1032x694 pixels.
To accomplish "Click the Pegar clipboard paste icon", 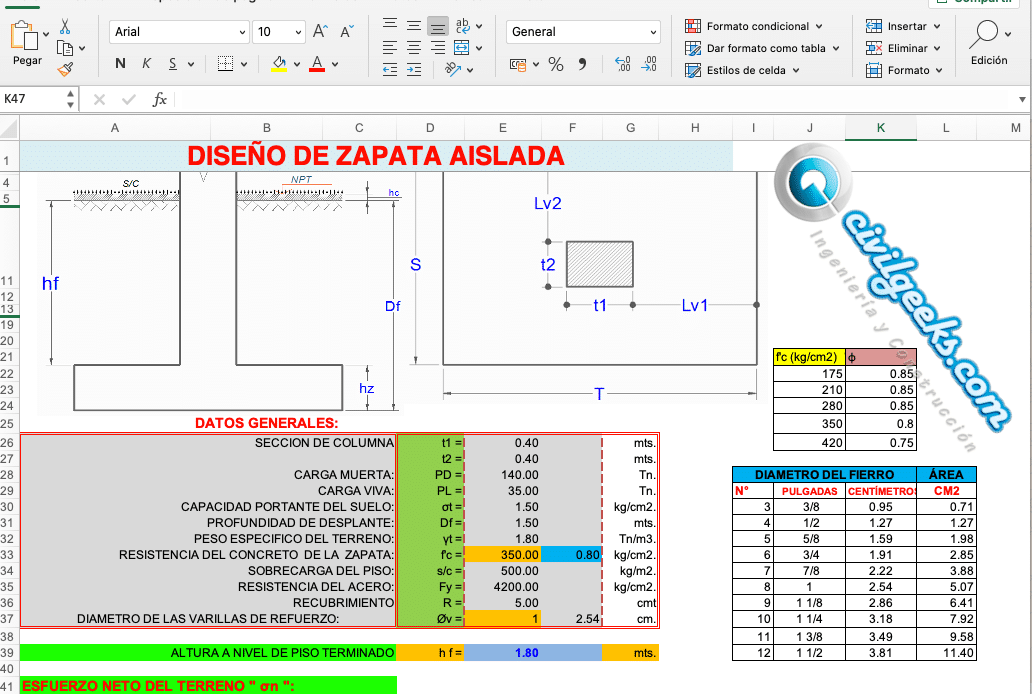I will click(24, 36).
